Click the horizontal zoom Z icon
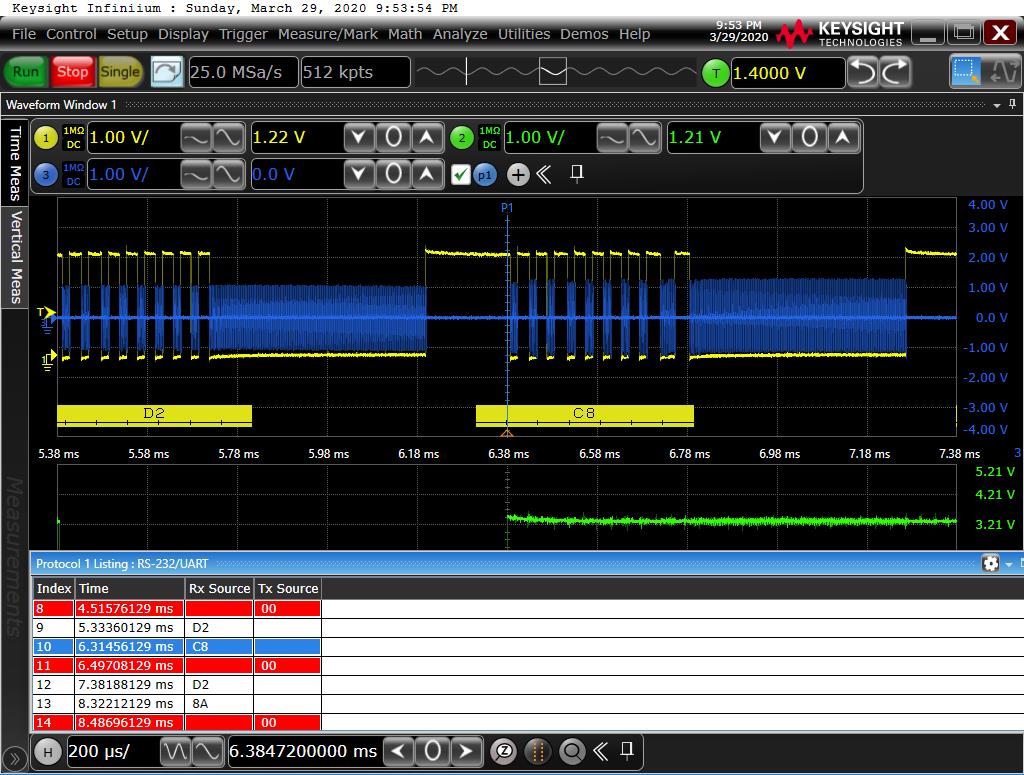The width and height of the screenshot is (1024, 775). coord(505,751)
